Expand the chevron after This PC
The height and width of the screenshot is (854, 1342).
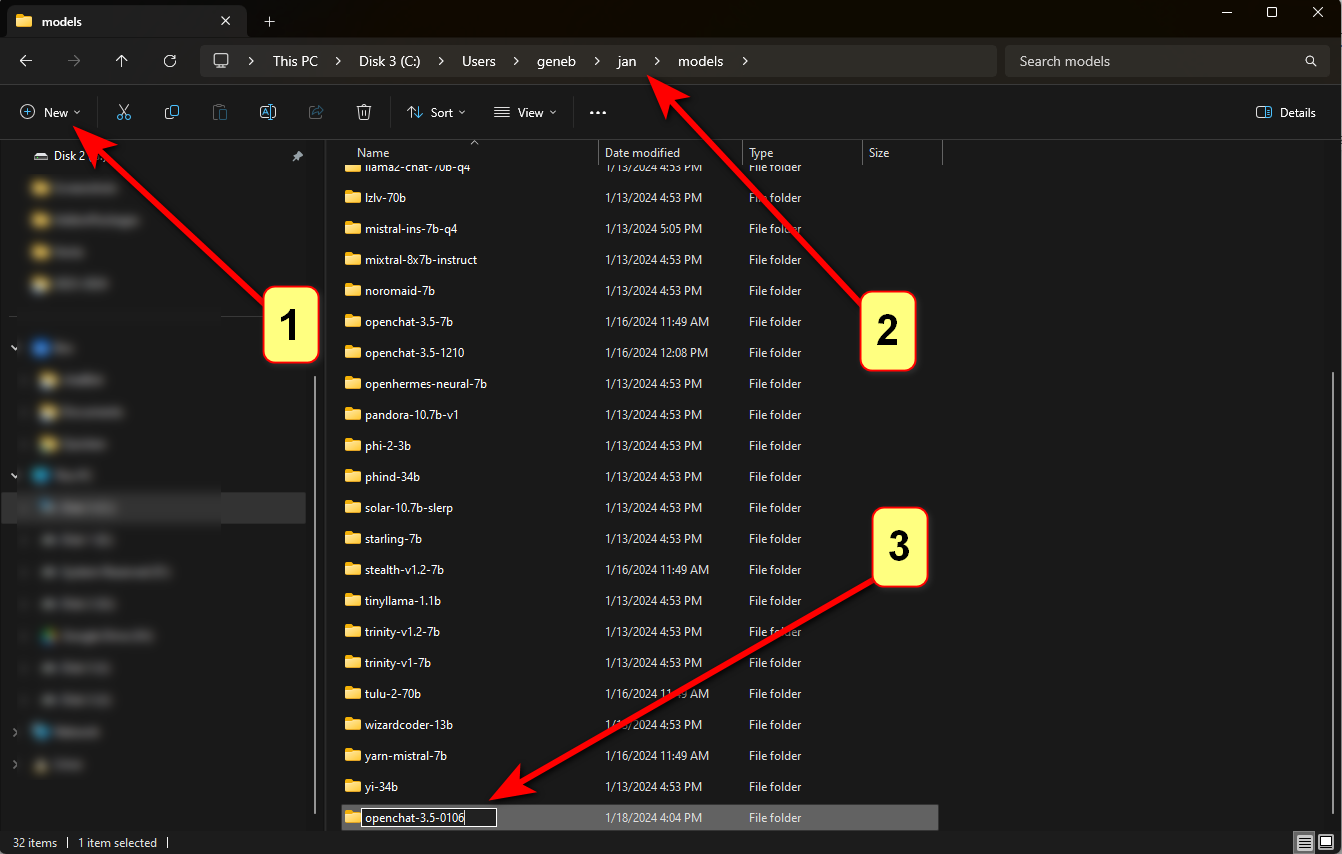click(x=339, y=61)
